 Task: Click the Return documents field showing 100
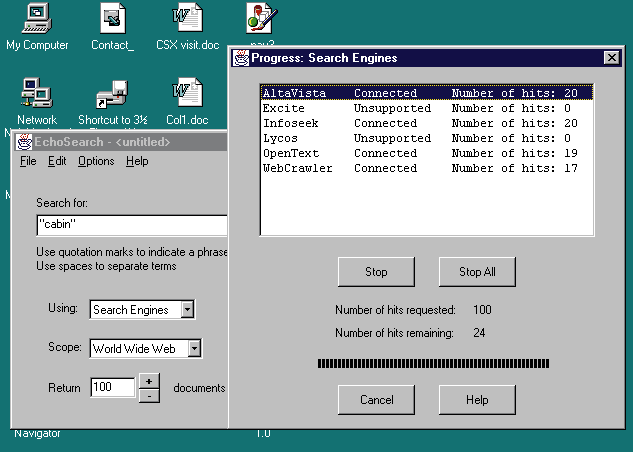113,387
